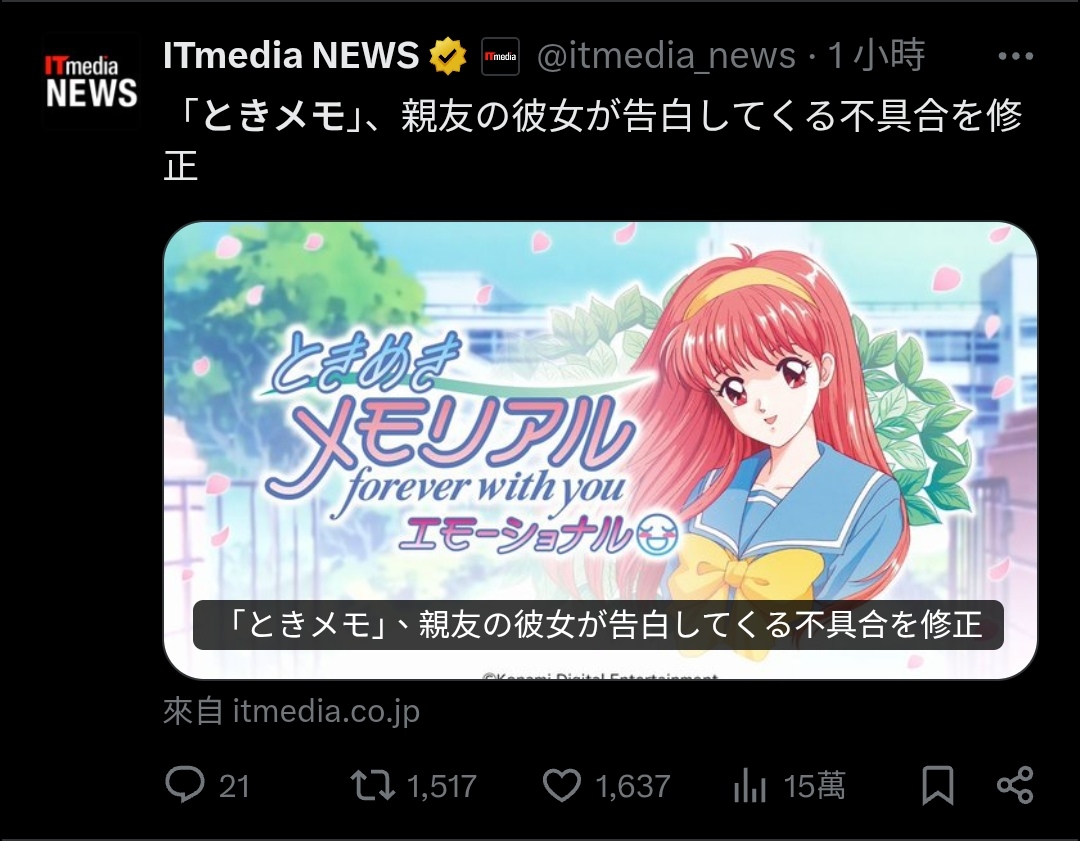This screenshot has height=841, width=1080.
Task: Click the ITmedia NEWS display name
Action: (x=291, y=56)
